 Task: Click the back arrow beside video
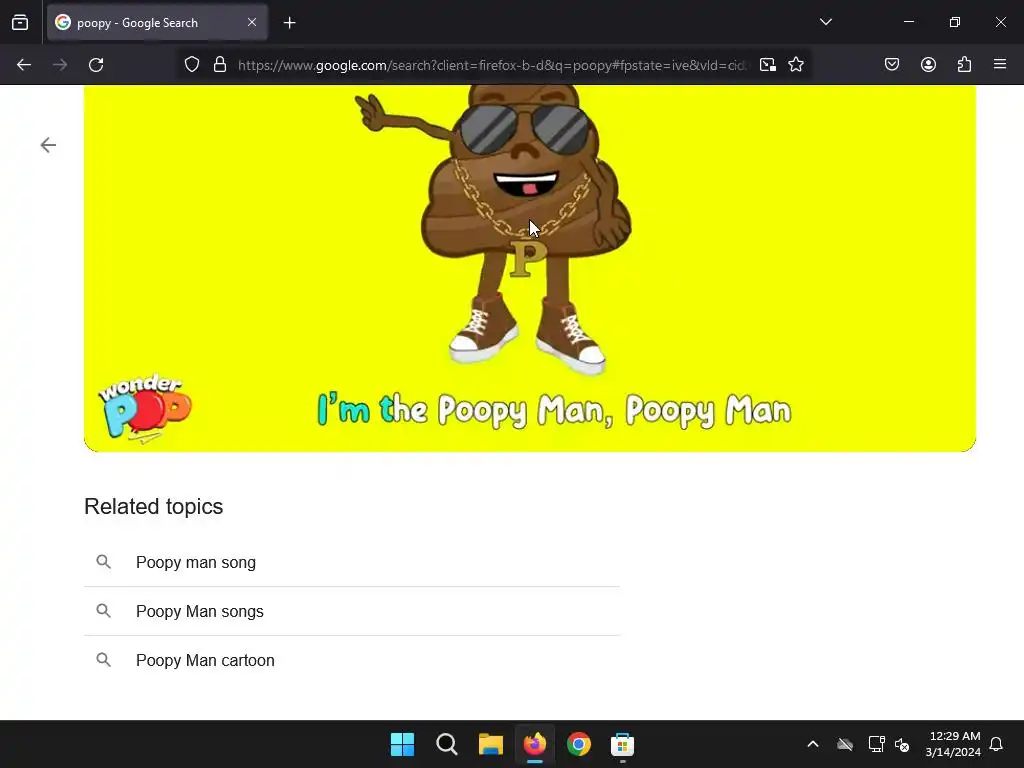click(x=48, y=145)
